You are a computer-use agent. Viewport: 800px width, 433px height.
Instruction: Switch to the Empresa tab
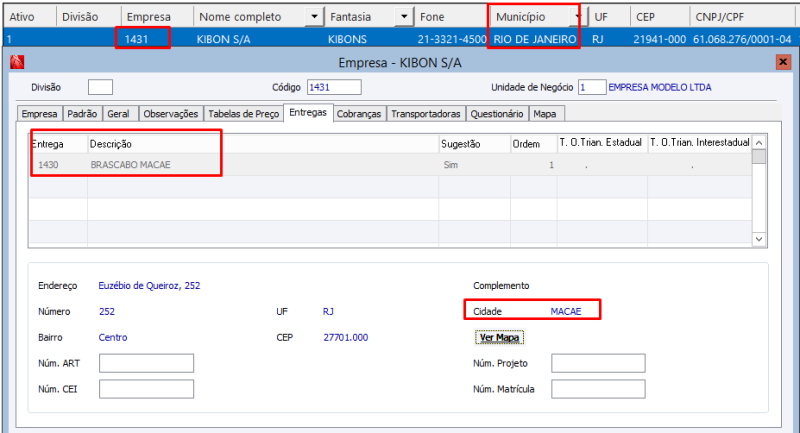(39, 114)
